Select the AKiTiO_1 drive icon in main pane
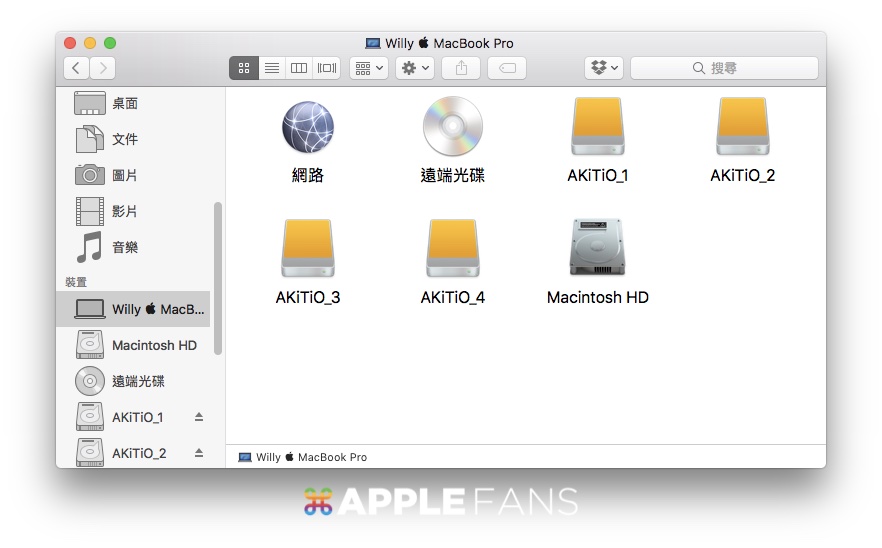Viewport: 882px width, 548px height. tap(598, 126)
